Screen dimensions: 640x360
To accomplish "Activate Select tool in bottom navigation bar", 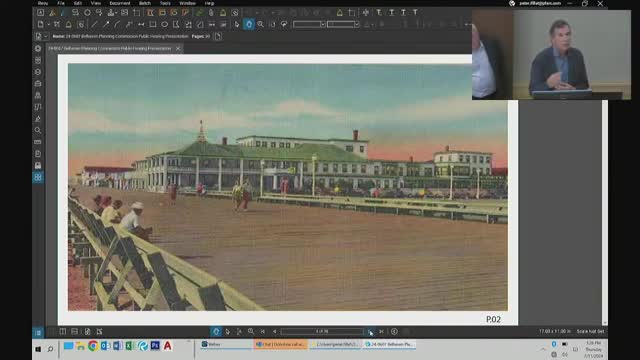I will pos(228,332).
